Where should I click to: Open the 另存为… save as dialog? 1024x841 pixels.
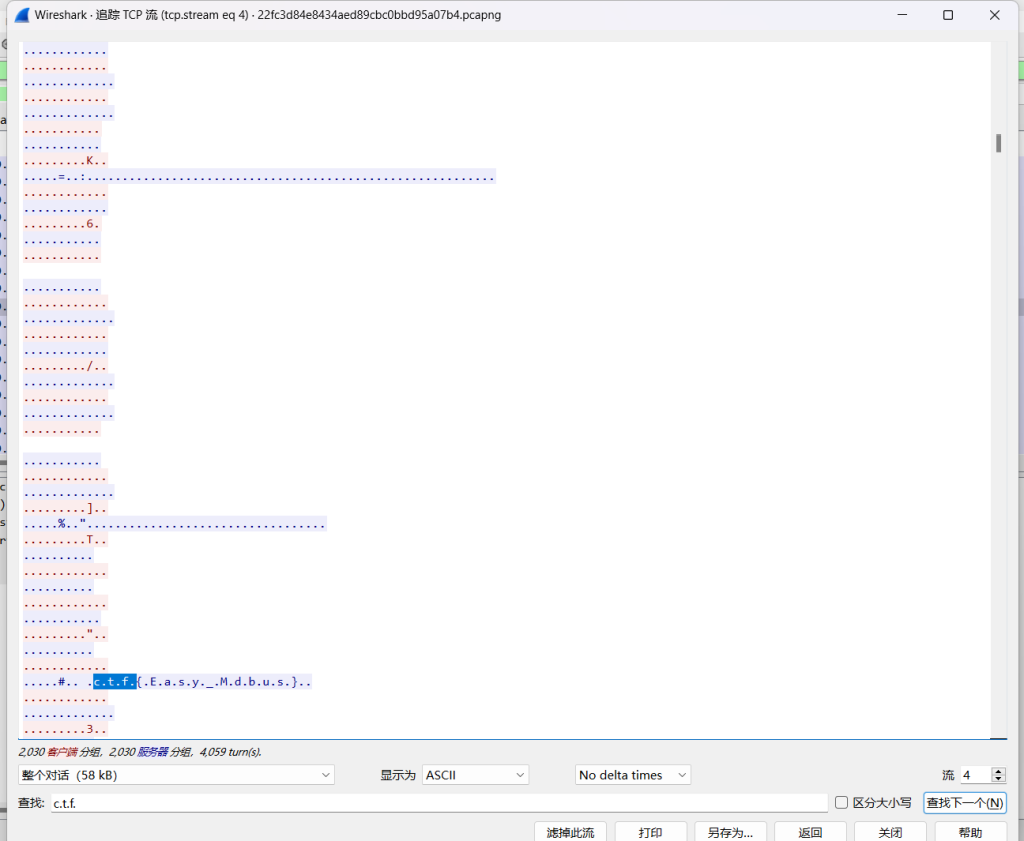click(730, 832)
